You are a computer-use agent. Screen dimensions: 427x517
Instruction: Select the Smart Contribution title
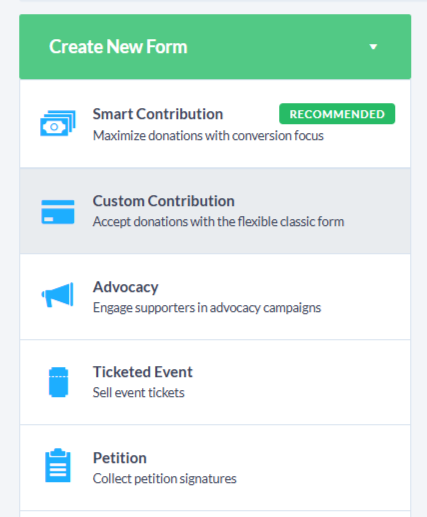pyautogui.click(x=158, y=114)
